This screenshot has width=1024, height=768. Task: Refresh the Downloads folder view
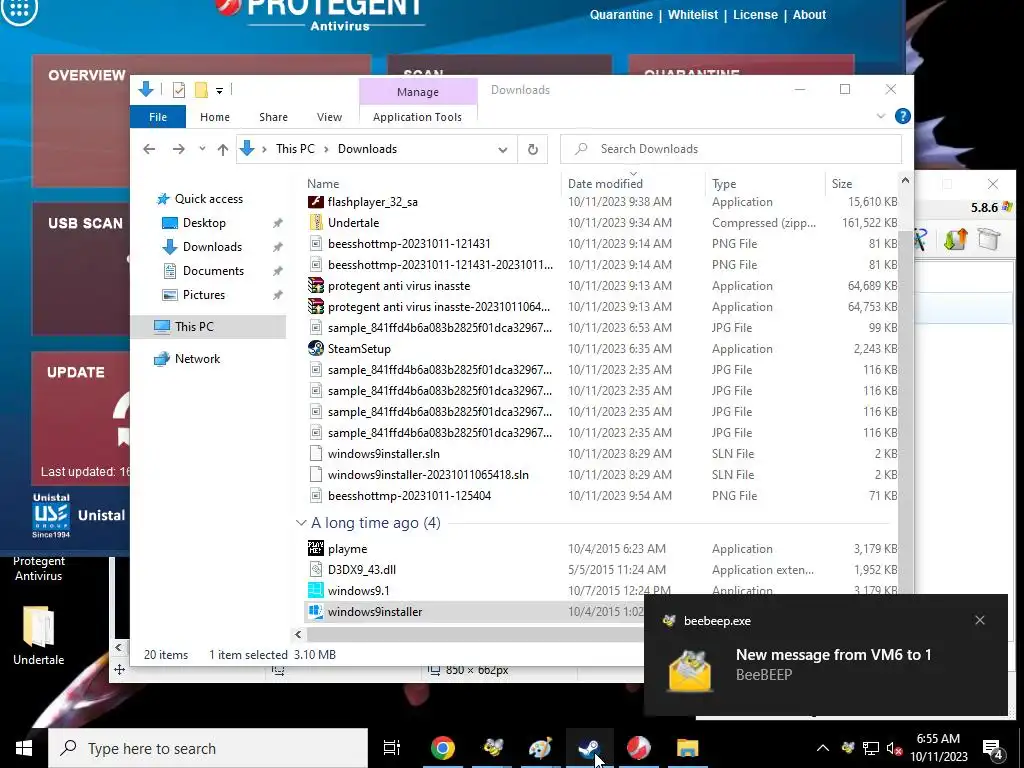pos(532,149)
